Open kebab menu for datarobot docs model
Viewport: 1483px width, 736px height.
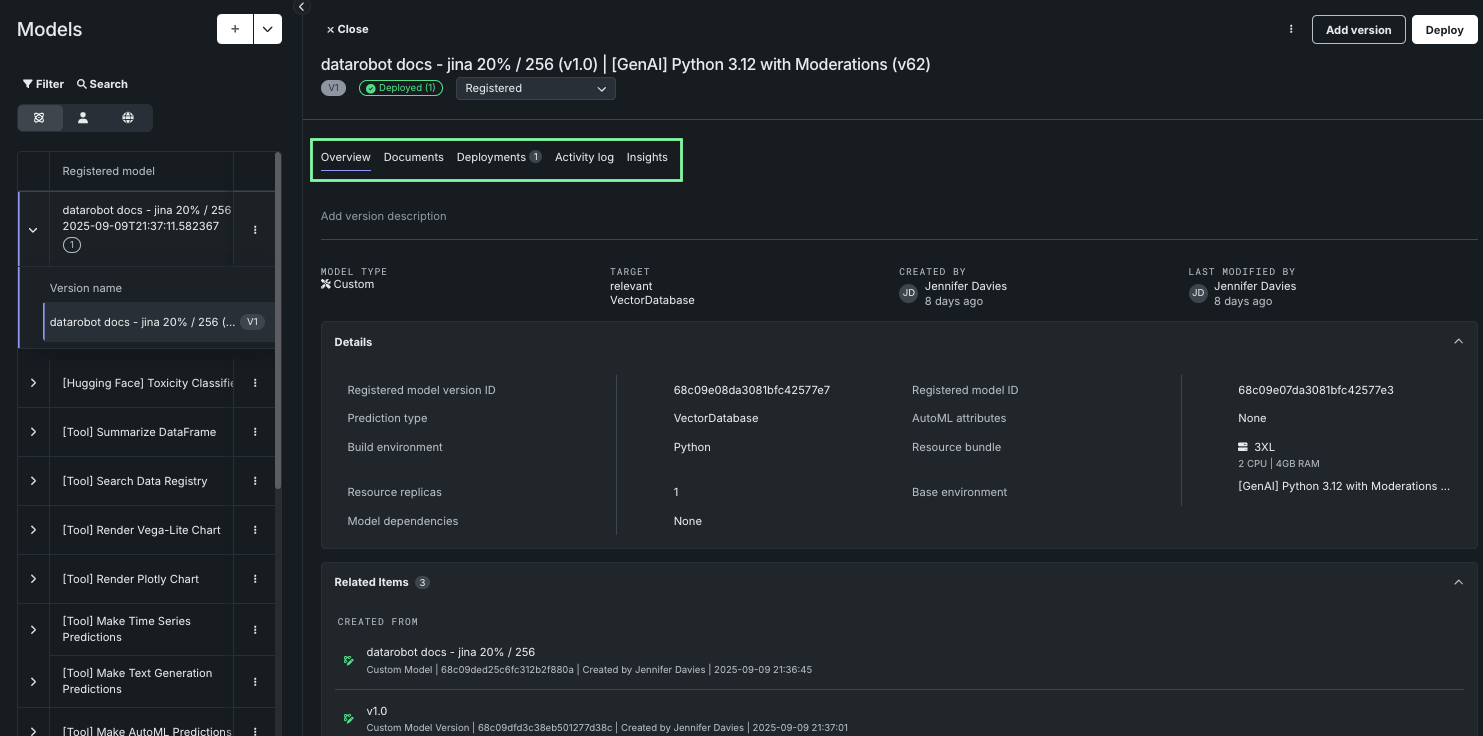click(x=255, y=229)
